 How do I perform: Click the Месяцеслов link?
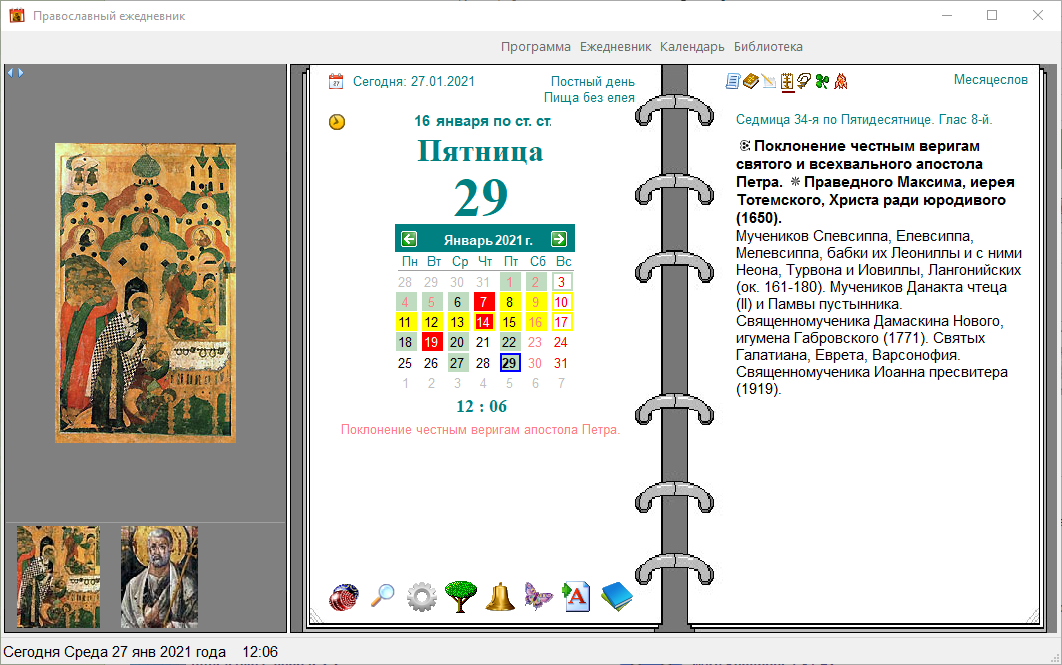(x=990, y=80)
